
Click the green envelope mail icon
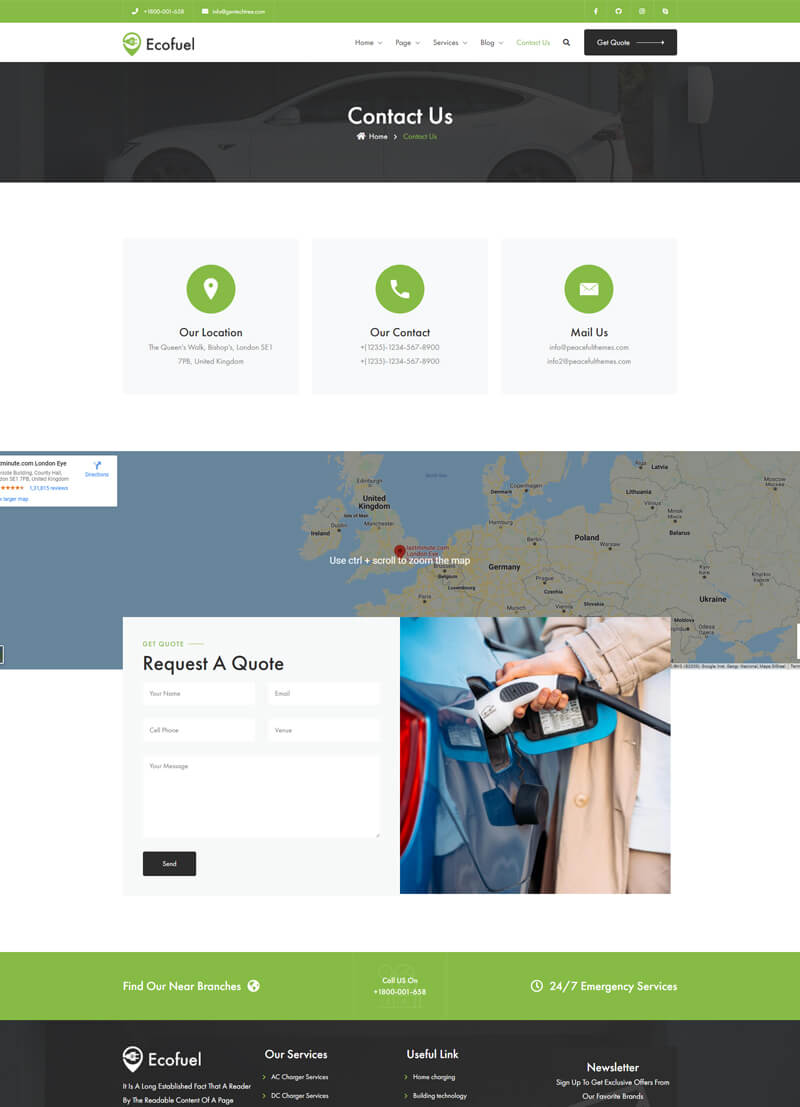(x=589, y=289)
